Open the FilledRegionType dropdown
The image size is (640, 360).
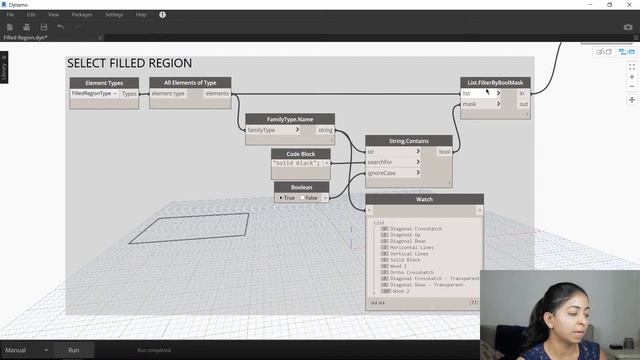94,93
